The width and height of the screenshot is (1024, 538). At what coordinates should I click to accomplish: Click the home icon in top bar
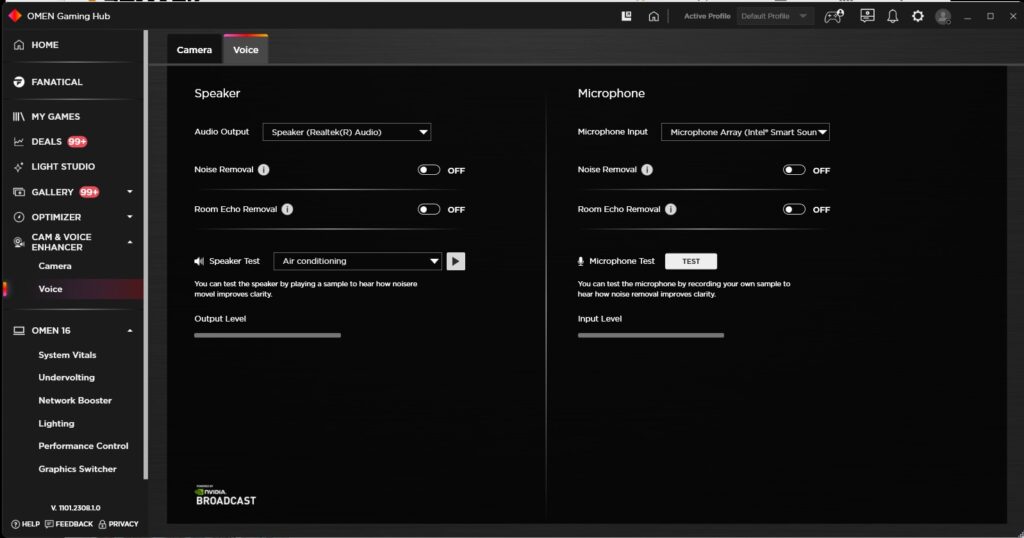click(653, 16)
